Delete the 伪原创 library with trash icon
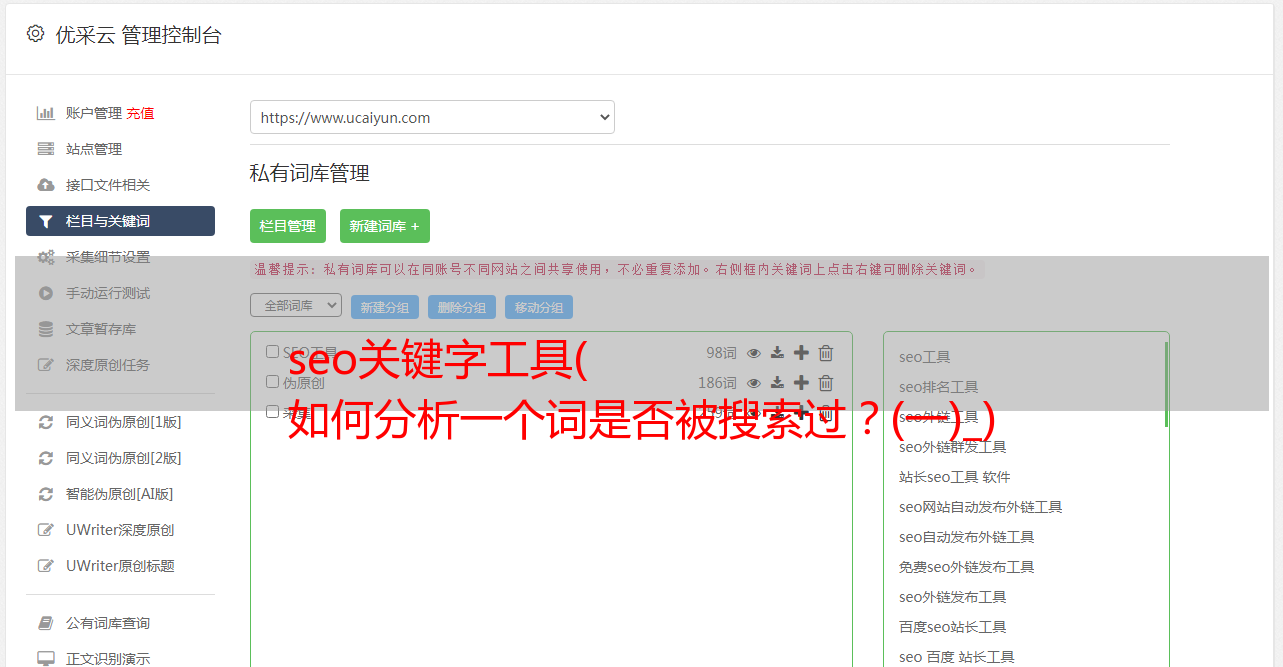Viewport: 1283px width, 667px height. click(x=826, y=383)
